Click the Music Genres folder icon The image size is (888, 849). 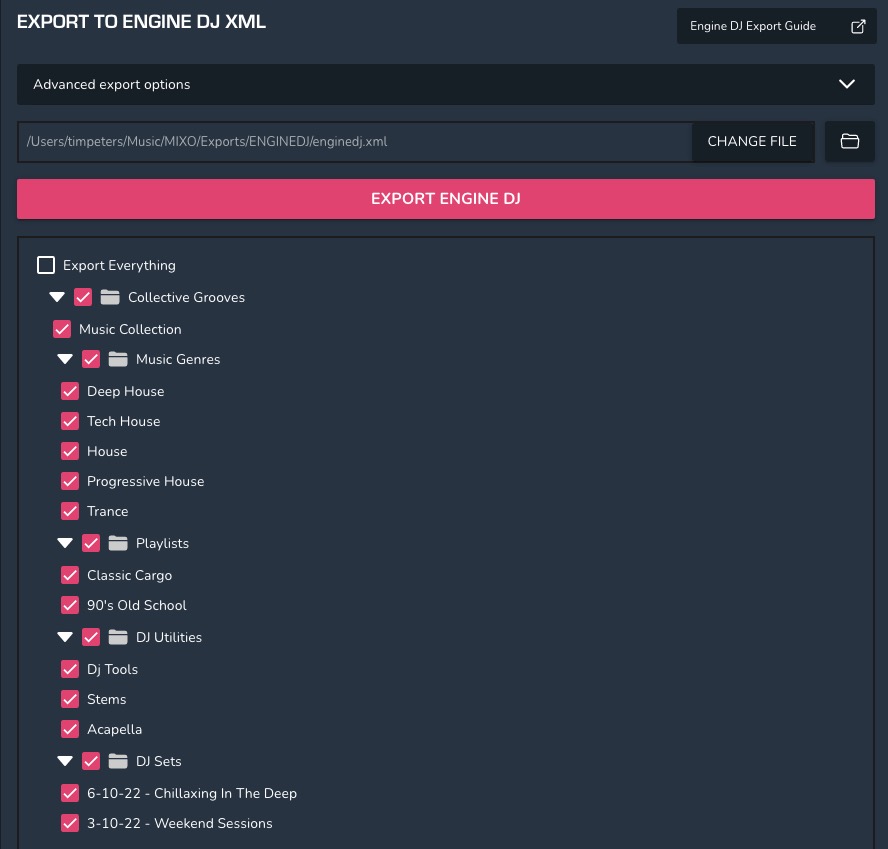coord(118,359)
